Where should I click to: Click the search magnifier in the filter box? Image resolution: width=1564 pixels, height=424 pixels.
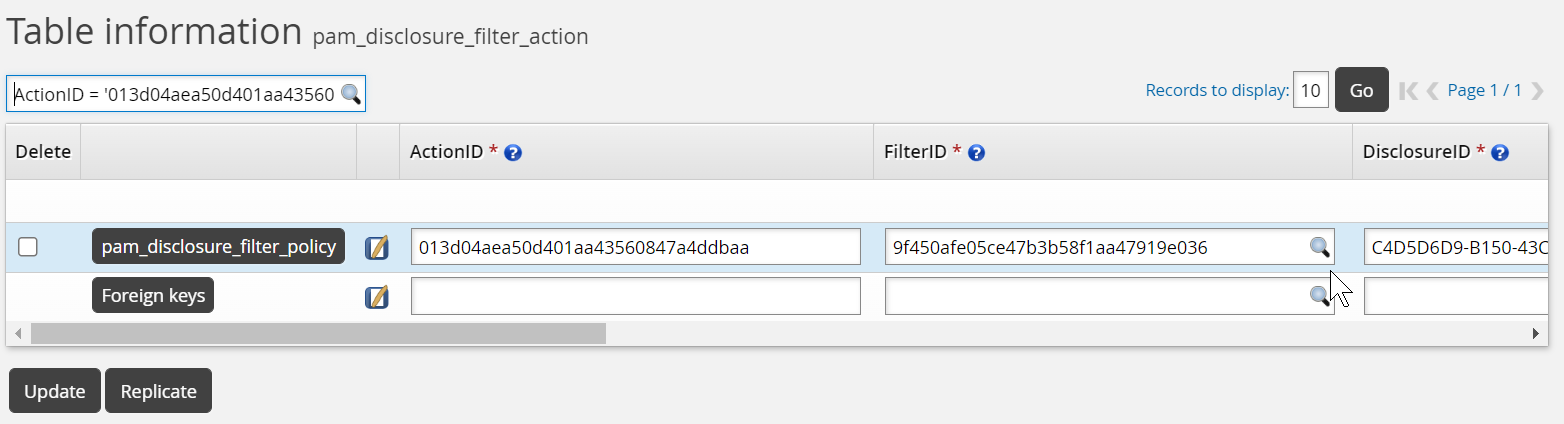pyautogui.click(x=351, y=94)
